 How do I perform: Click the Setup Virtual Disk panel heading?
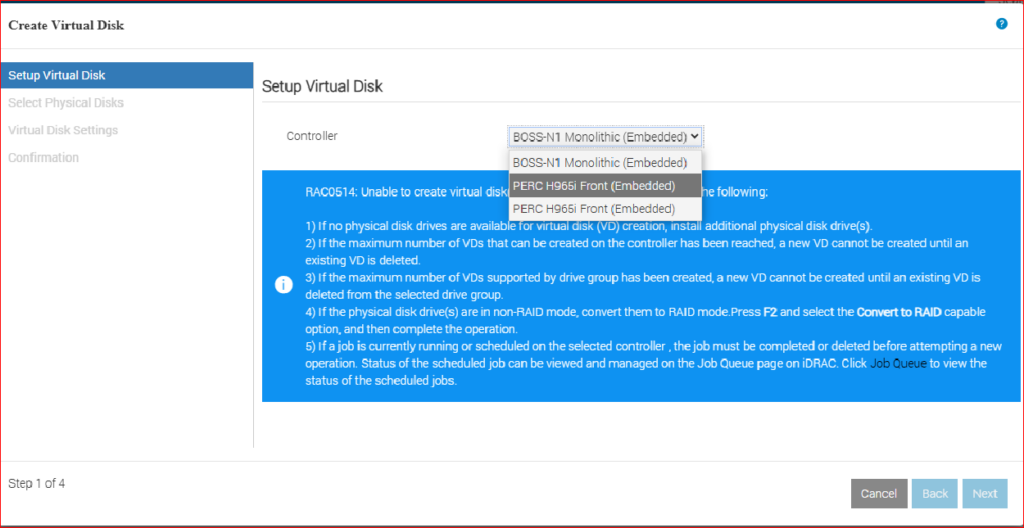tap(322, 87)
